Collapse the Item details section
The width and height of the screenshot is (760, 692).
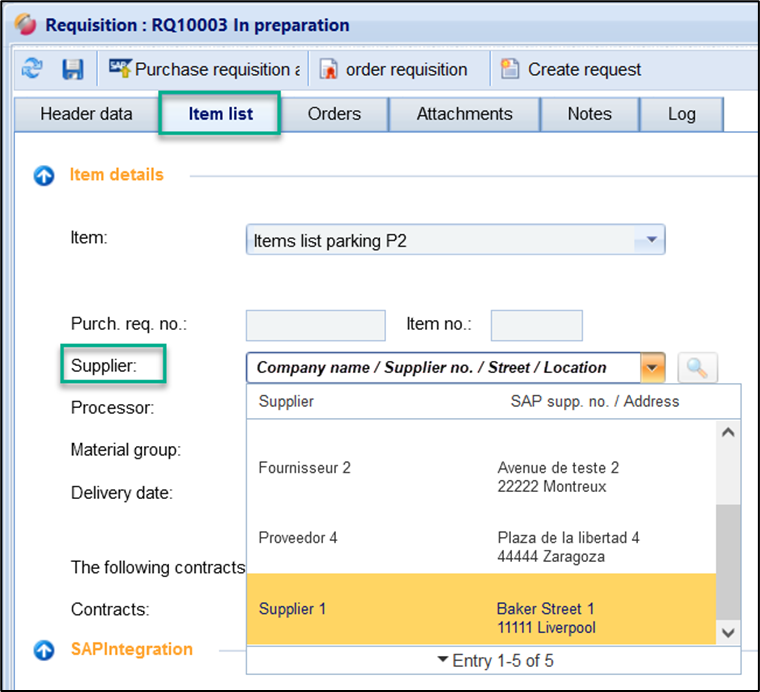(44, 175)
